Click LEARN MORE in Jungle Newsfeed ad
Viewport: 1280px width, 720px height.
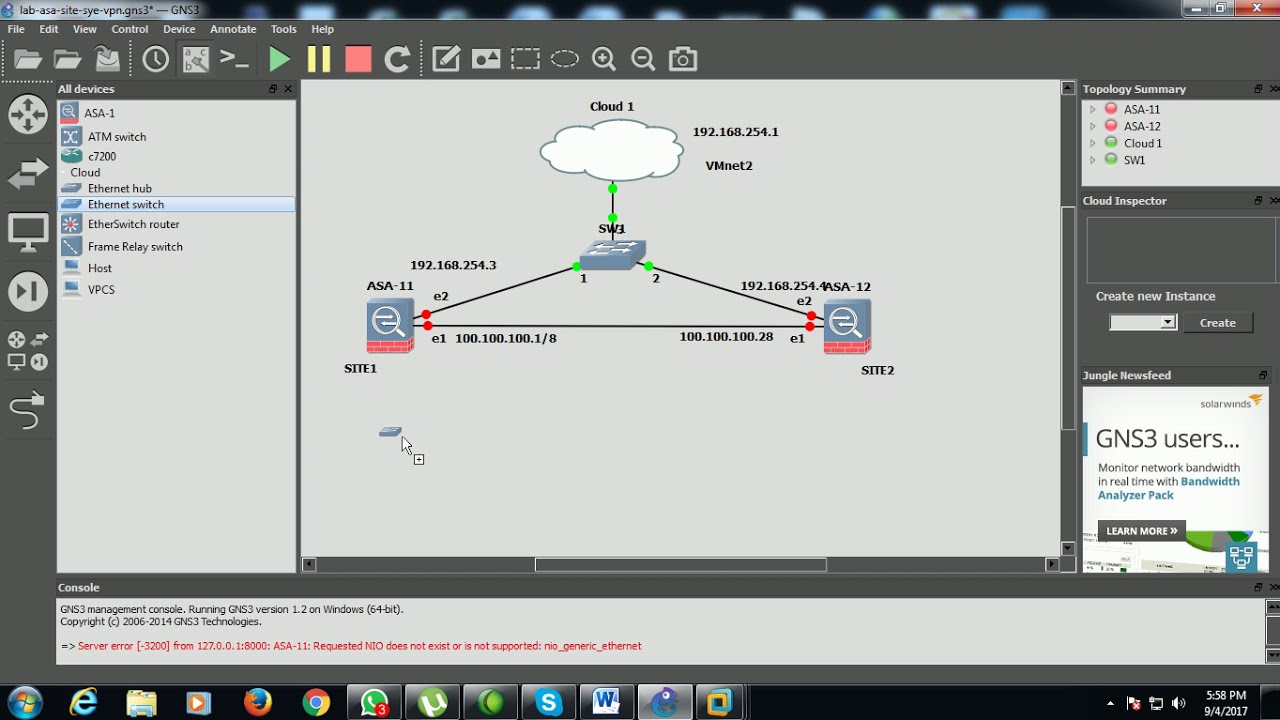[1141, 531]
